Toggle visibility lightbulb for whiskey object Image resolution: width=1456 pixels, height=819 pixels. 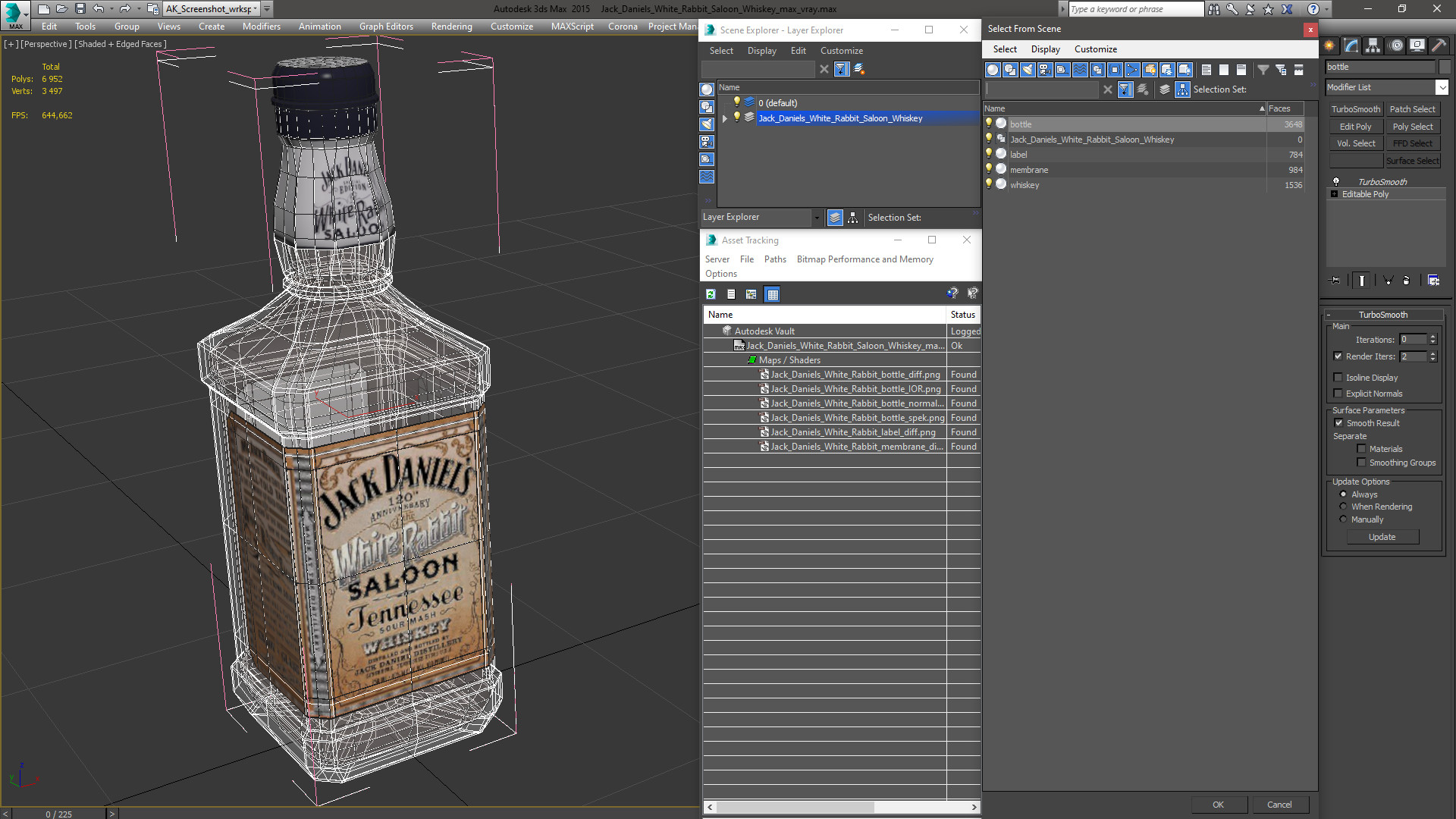tap(989, 184)
